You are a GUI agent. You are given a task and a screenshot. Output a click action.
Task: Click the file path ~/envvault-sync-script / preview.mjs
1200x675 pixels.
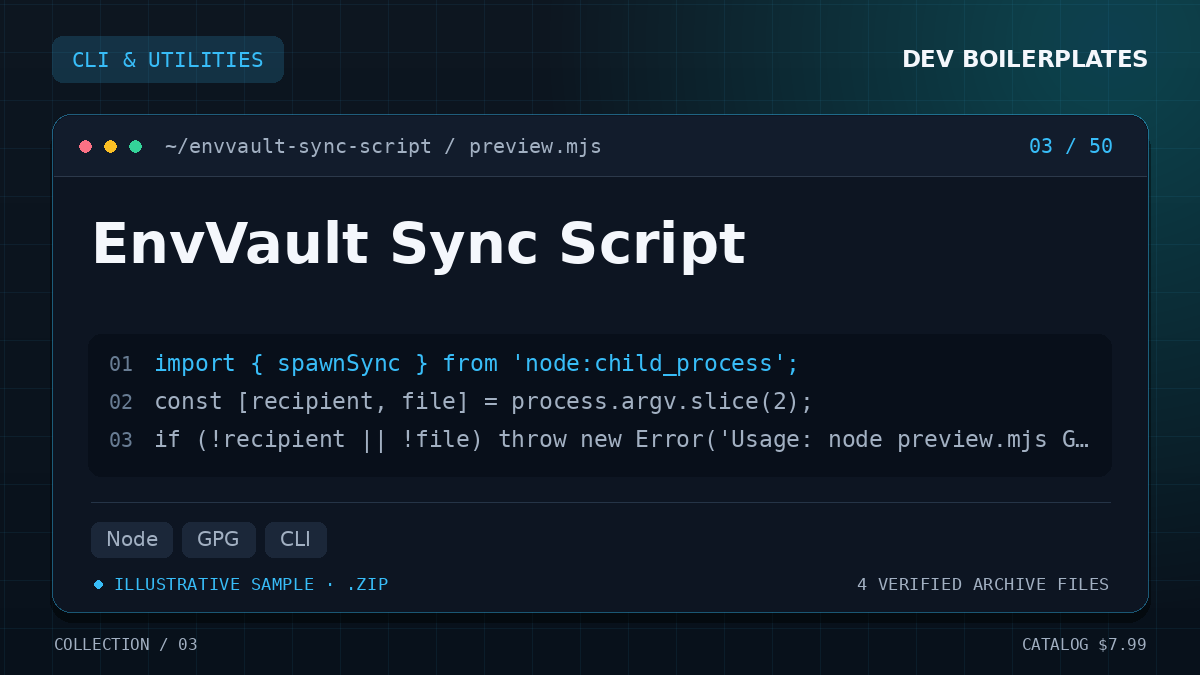[383, 147]
